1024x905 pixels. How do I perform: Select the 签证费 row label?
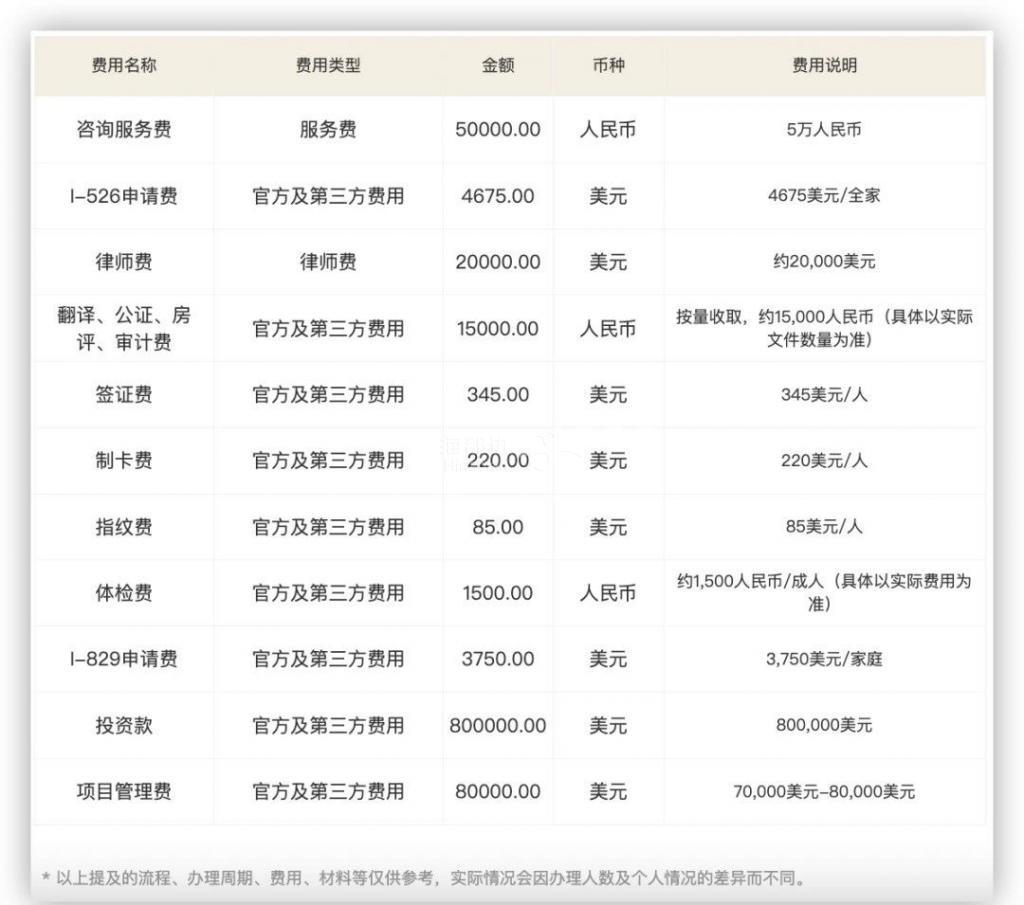coord(122,395)
